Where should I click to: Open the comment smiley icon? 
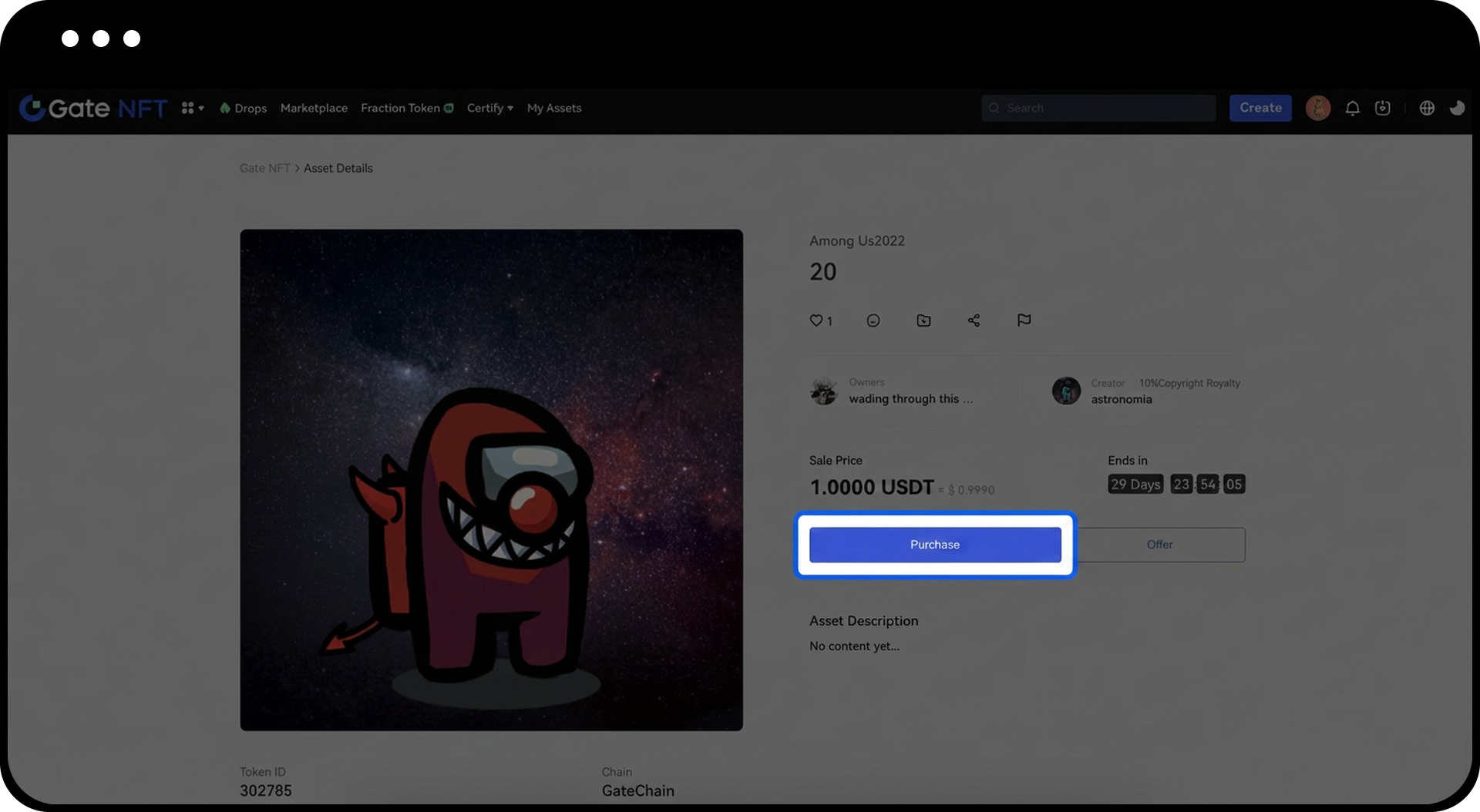pos(873,320)
